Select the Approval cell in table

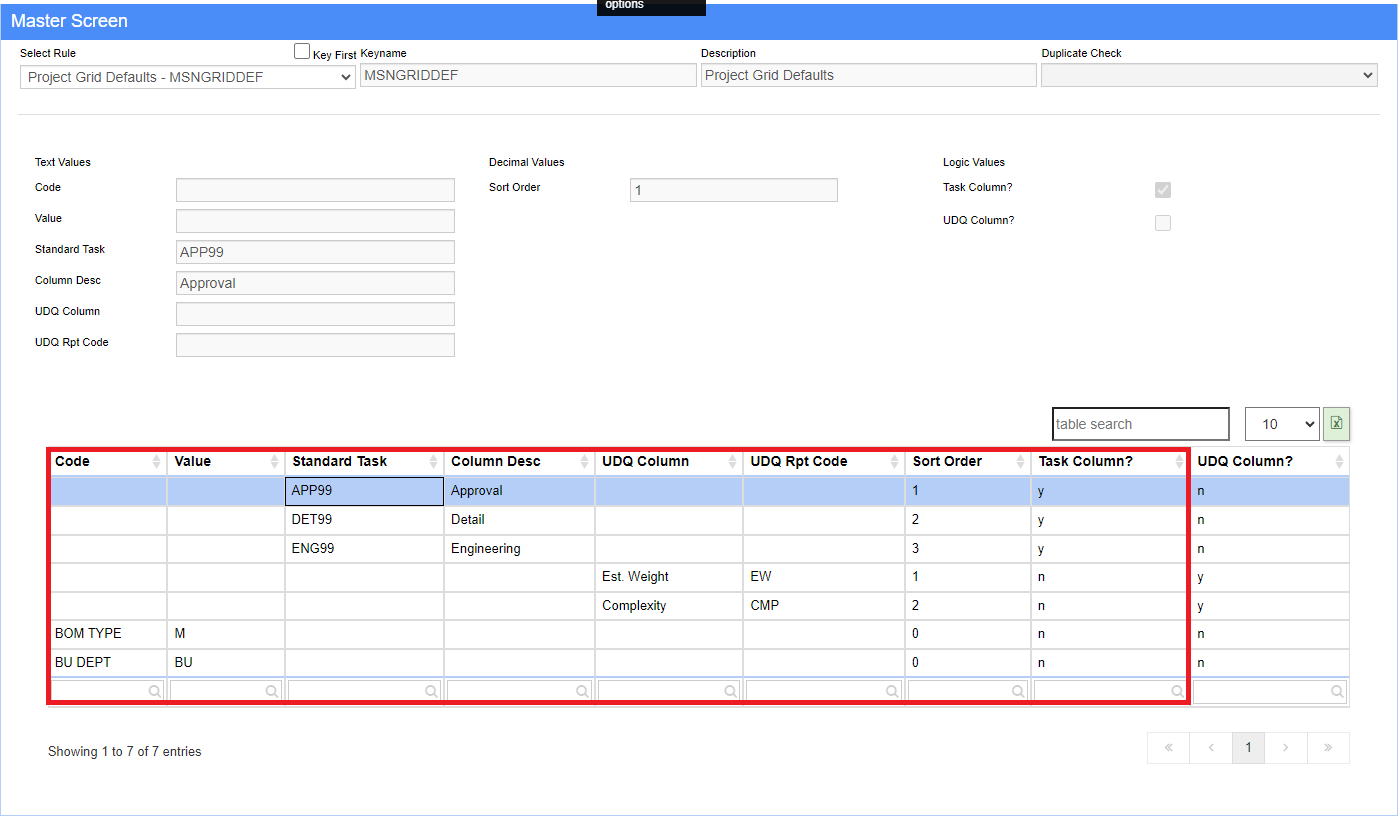pos(519,491)
